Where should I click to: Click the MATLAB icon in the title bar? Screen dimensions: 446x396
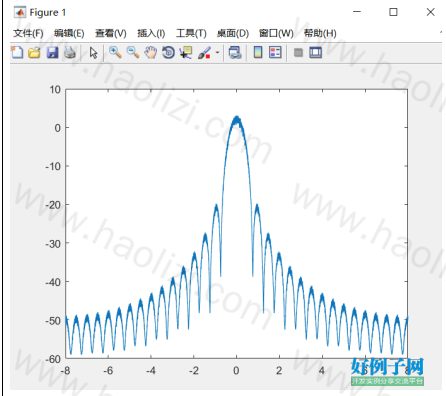(x=20, y=12)
